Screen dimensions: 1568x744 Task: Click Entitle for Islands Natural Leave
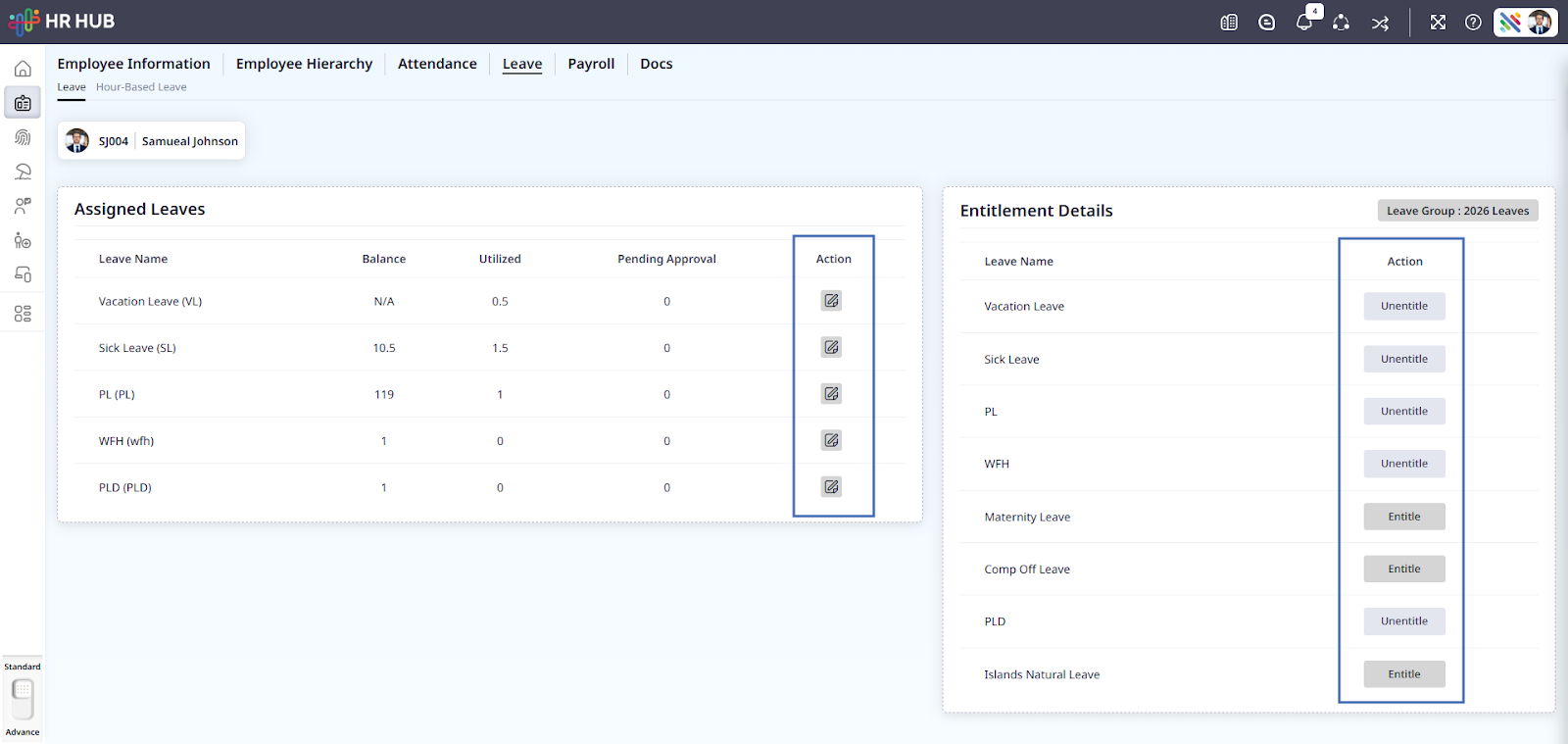pyautogui.click(x=1403, y=674)
